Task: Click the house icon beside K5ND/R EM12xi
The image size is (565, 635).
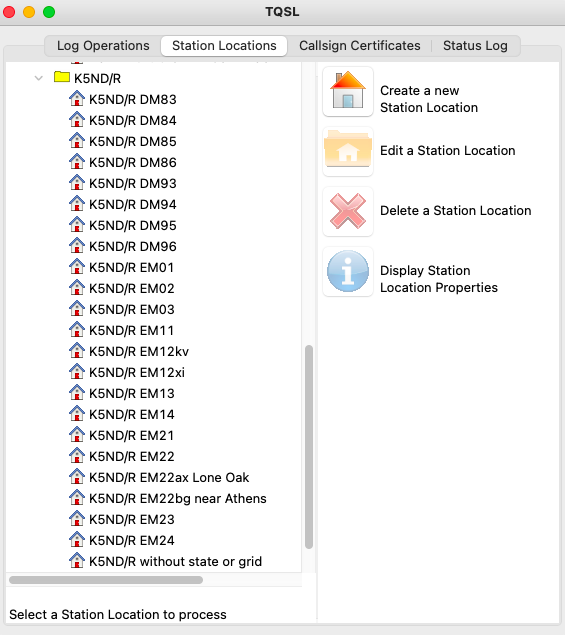Action: (x=77, y=373)
